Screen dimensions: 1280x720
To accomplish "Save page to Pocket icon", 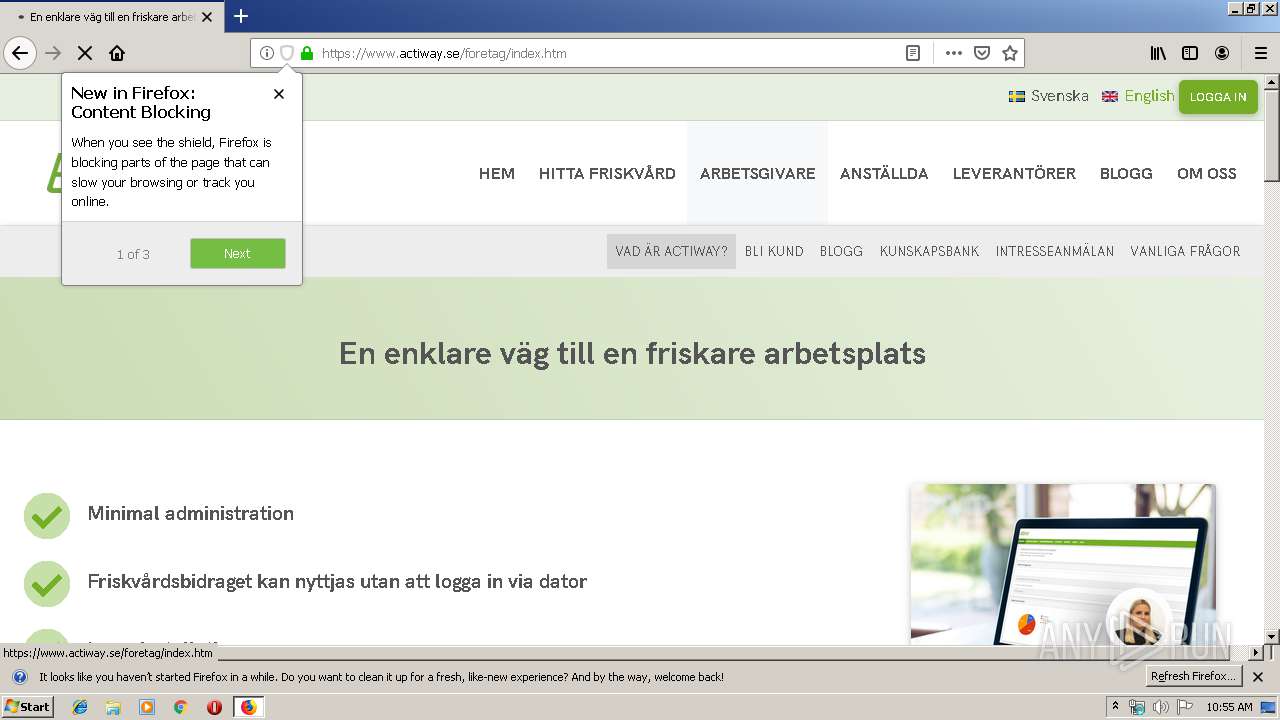I will pos(982,53).
